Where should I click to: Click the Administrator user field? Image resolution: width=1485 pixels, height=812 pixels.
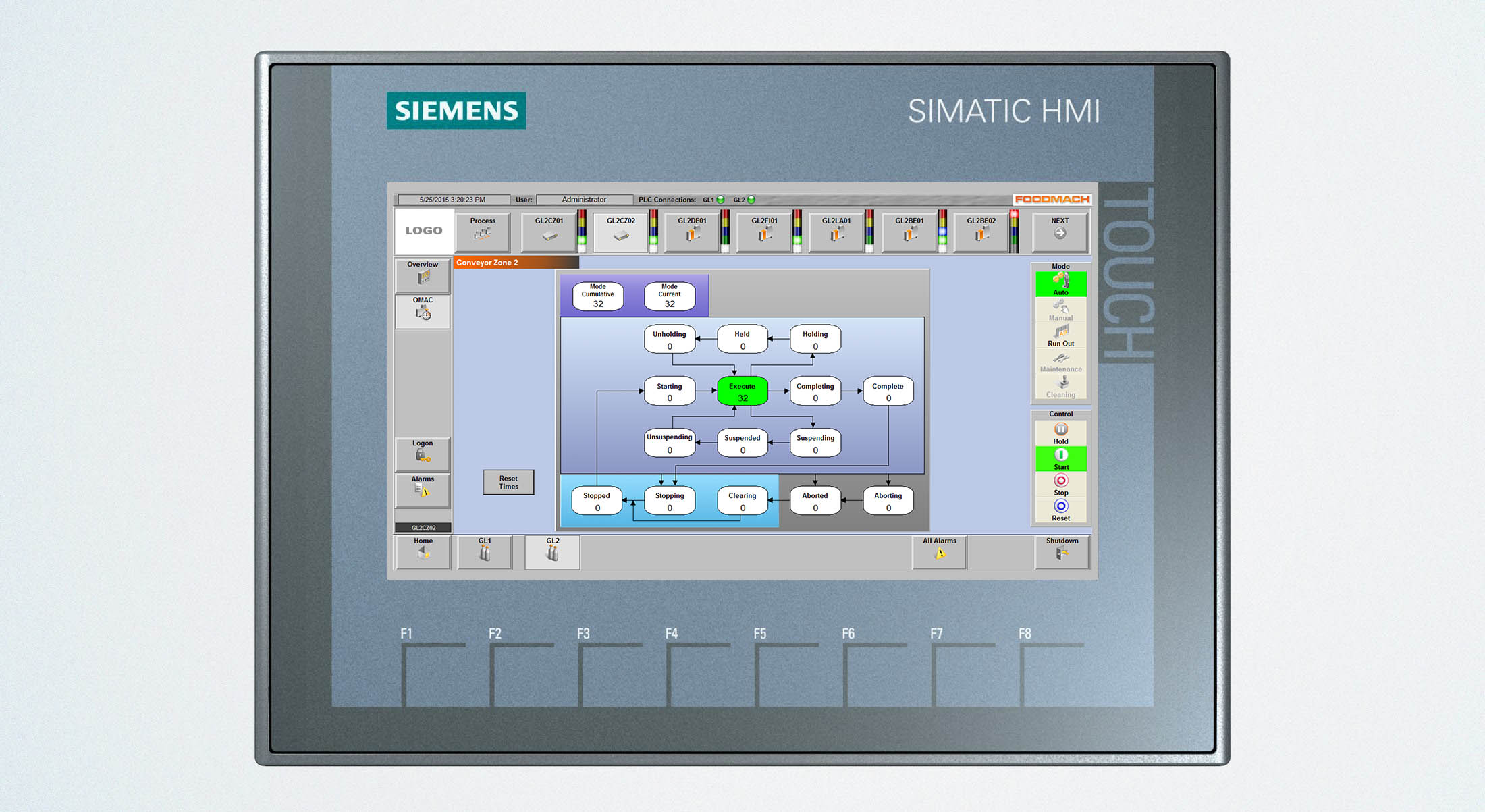point(584,200)
